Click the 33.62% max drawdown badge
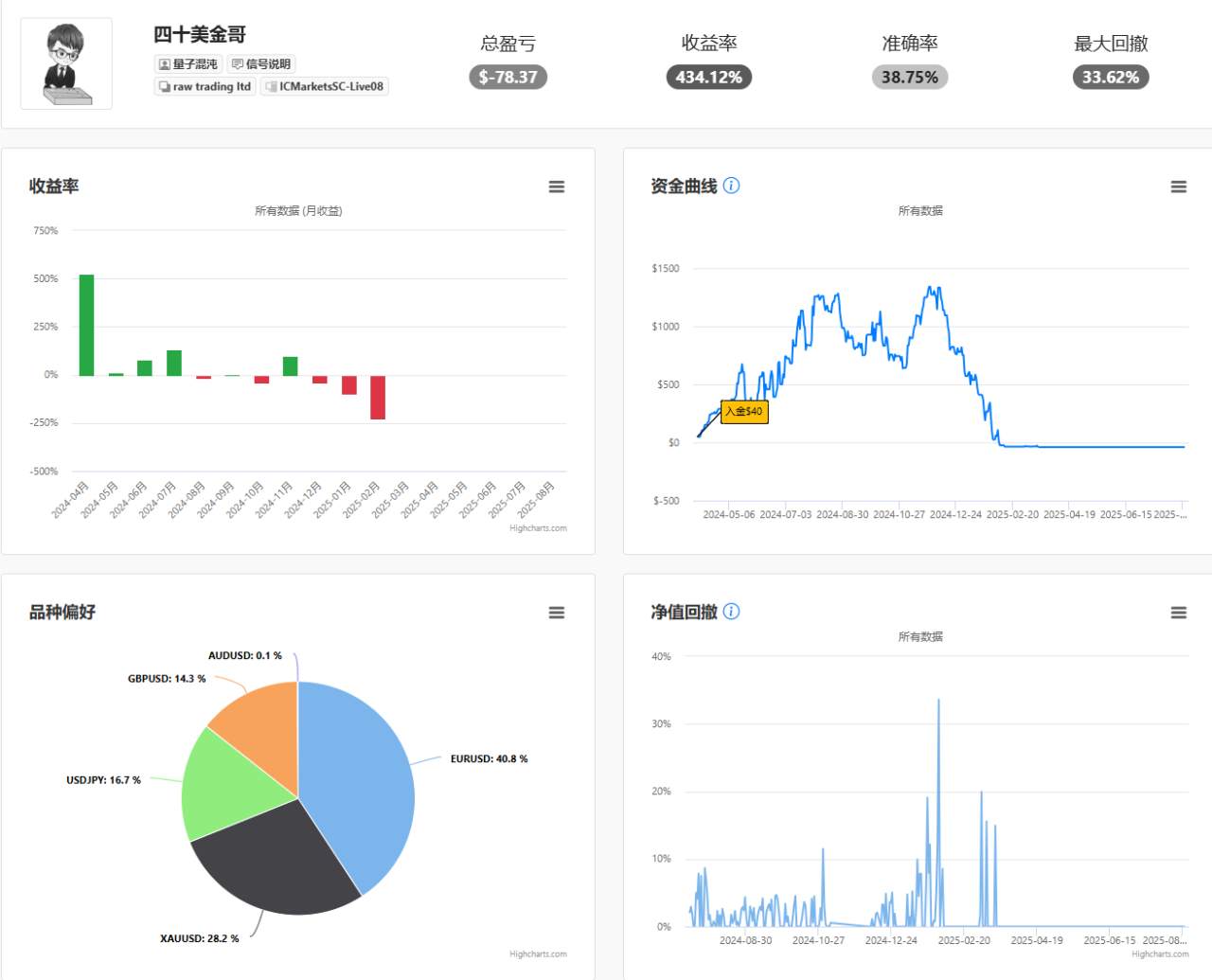The image size is (1212, 980). click(x=1111, y=77)
